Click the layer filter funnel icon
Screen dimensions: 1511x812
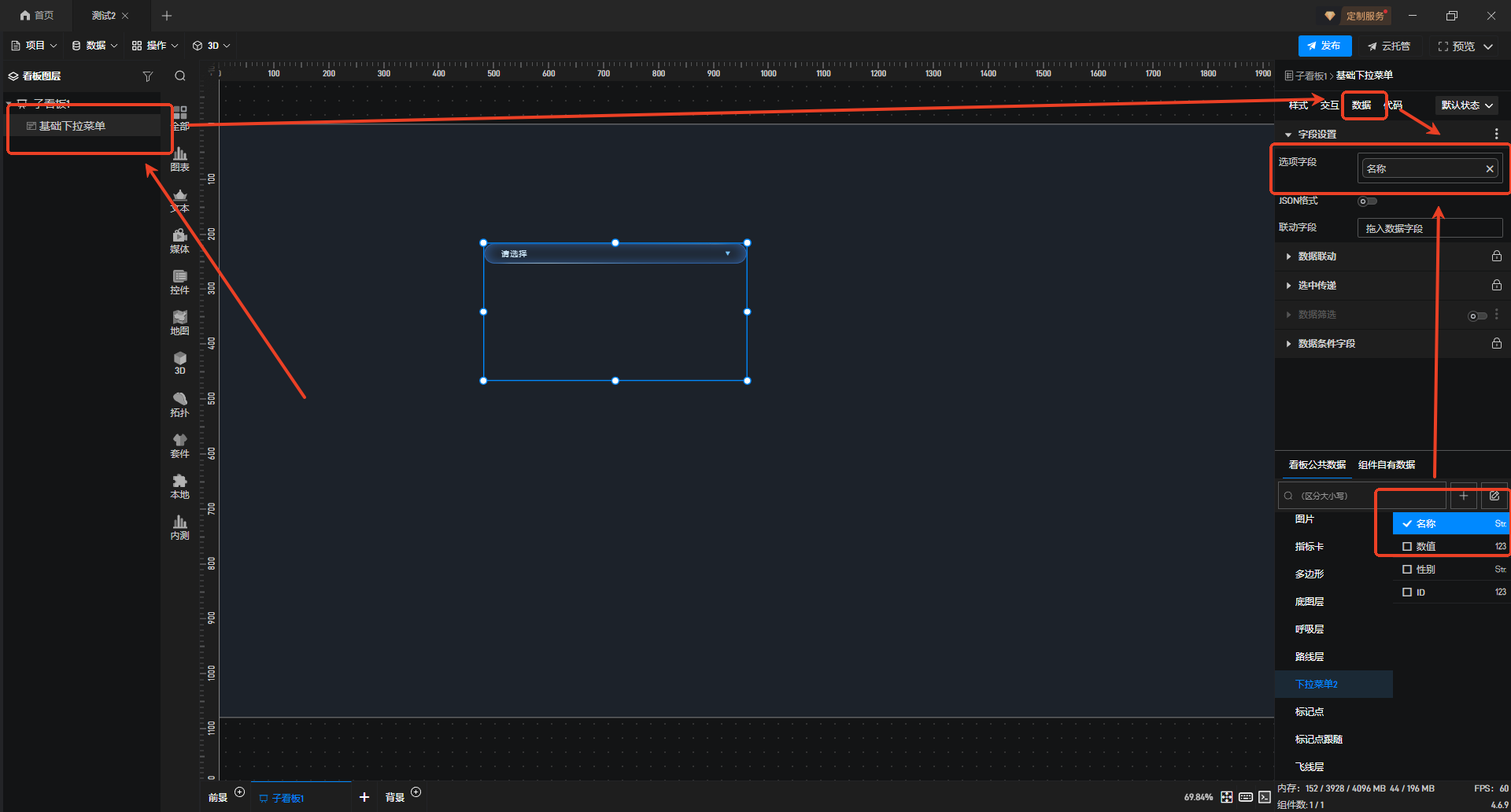pyautogui.click(x=147, y=76)
